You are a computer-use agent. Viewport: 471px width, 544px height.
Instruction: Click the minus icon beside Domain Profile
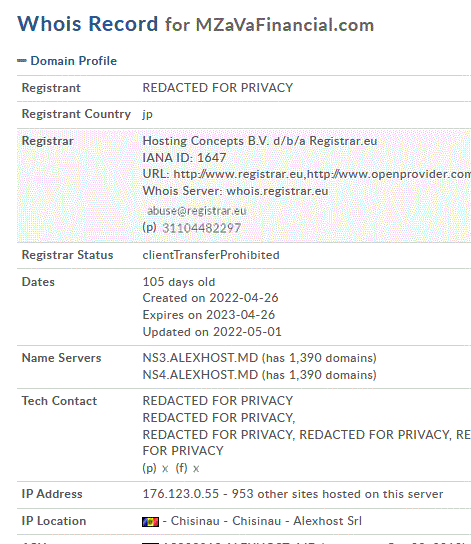(22, 61)
